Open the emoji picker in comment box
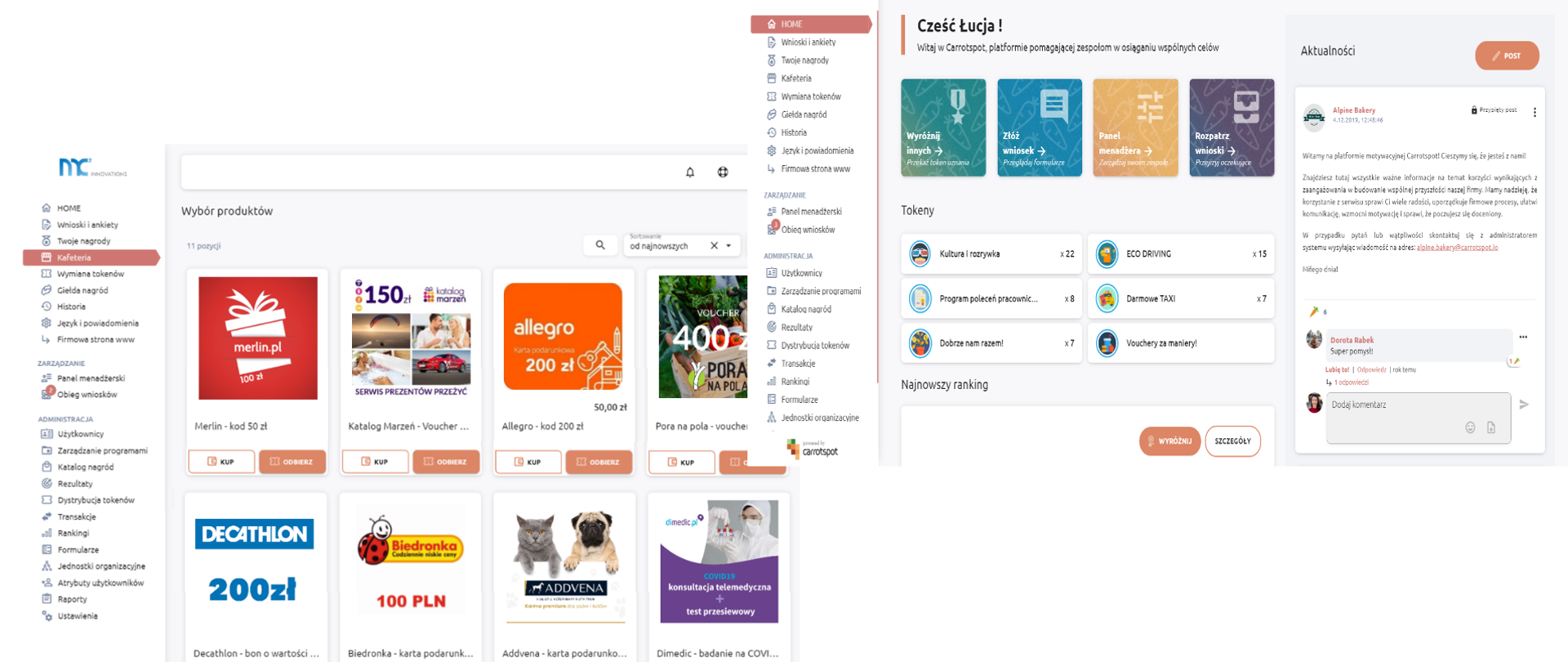 point(1470,427)
